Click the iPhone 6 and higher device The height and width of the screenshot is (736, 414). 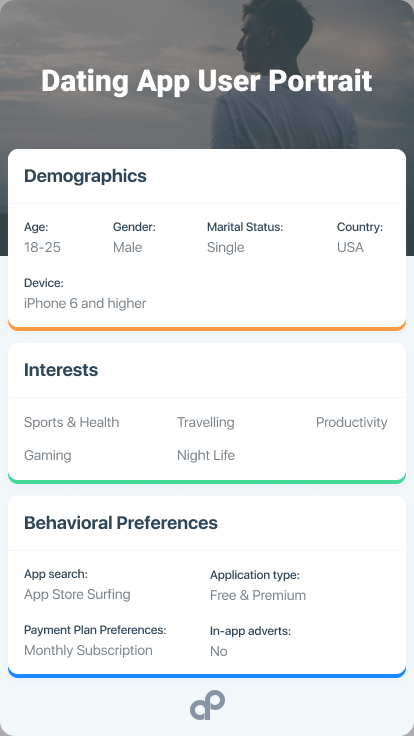pos(85,304)
